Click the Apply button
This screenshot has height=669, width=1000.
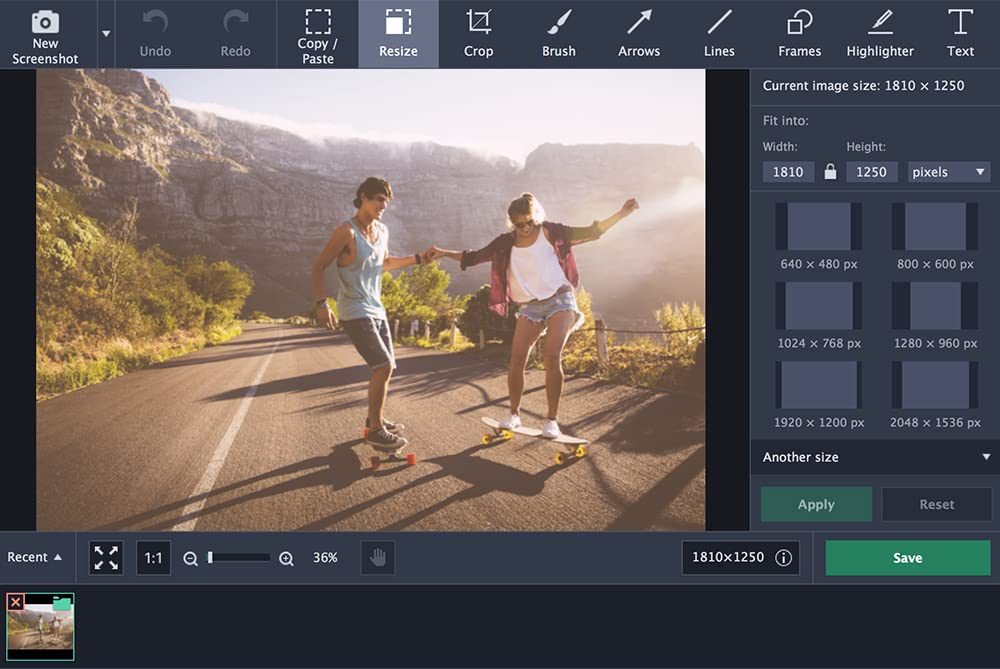pyautogui.click(x=816, y=504)
